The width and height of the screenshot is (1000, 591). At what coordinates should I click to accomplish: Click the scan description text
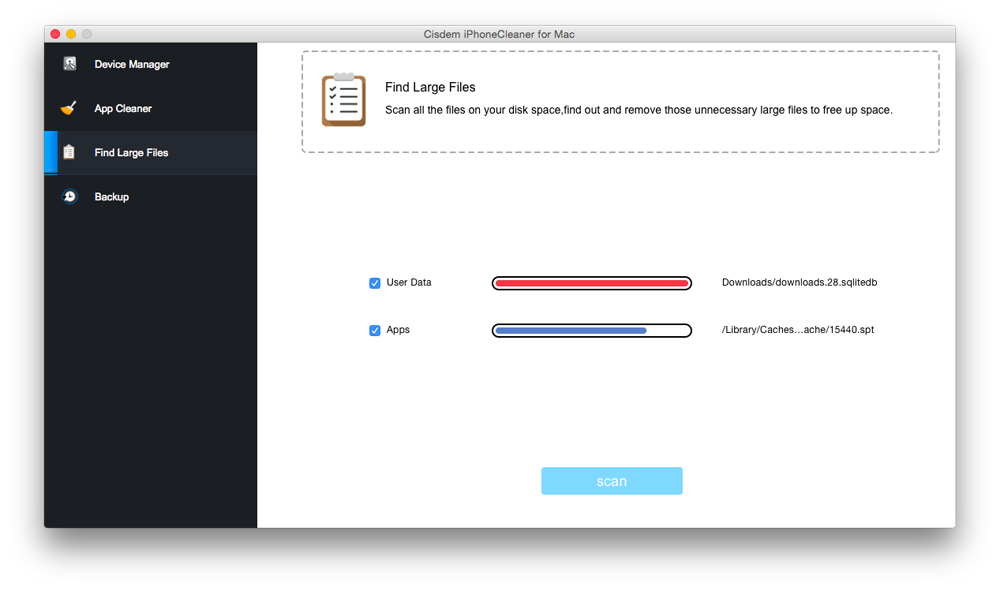pyautogui.click(x=638, y=110)
